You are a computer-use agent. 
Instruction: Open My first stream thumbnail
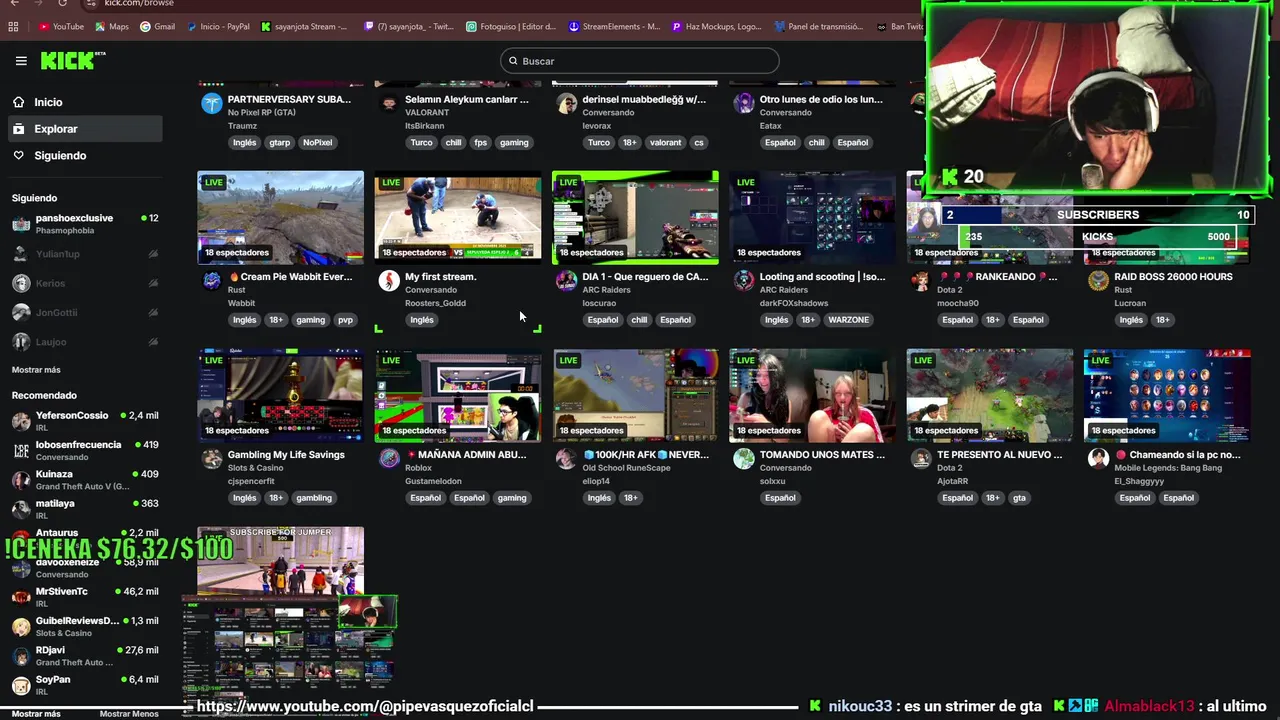coord(458,217)
